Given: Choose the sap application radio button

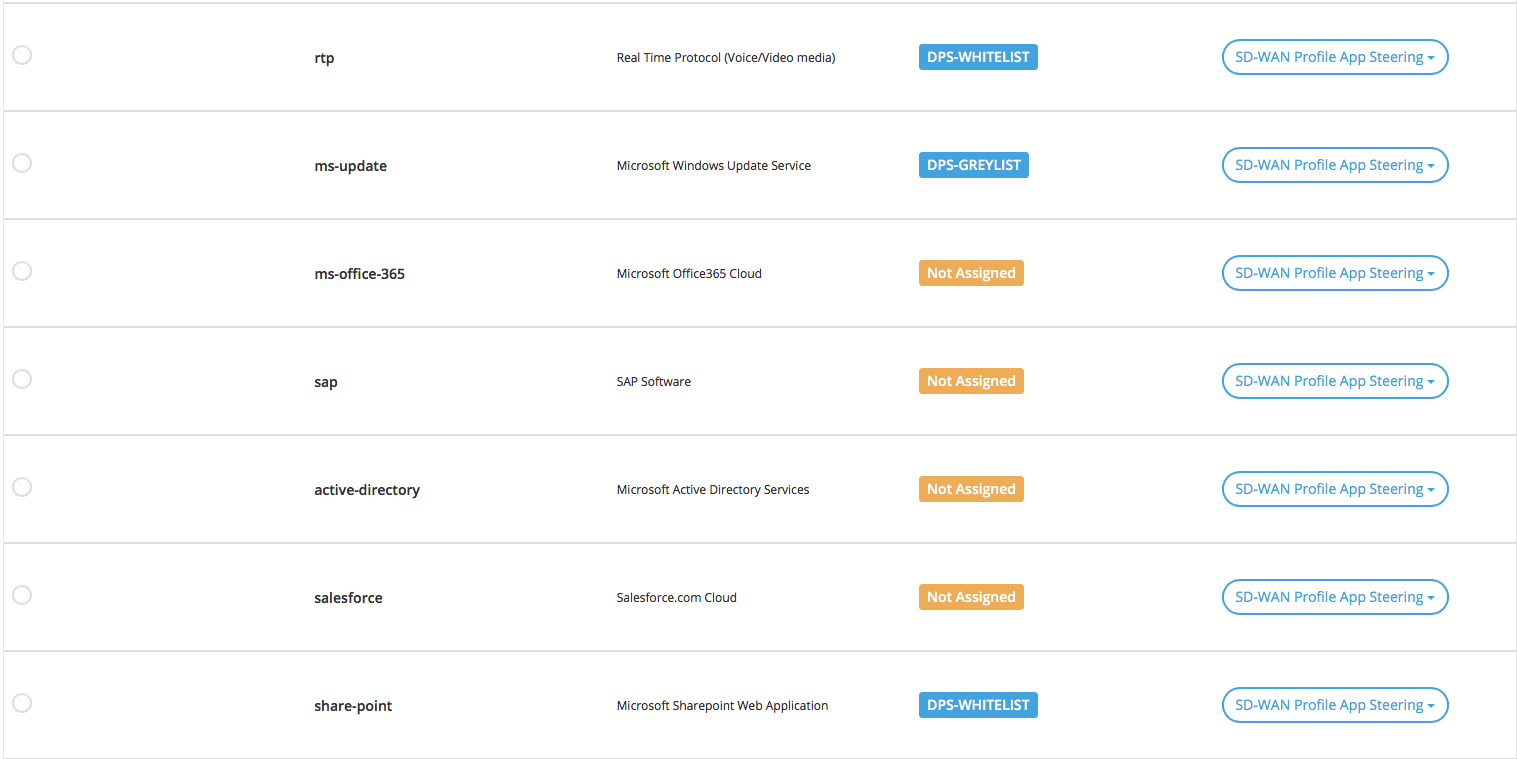Looking at the screenshot, I should (22, 379).
